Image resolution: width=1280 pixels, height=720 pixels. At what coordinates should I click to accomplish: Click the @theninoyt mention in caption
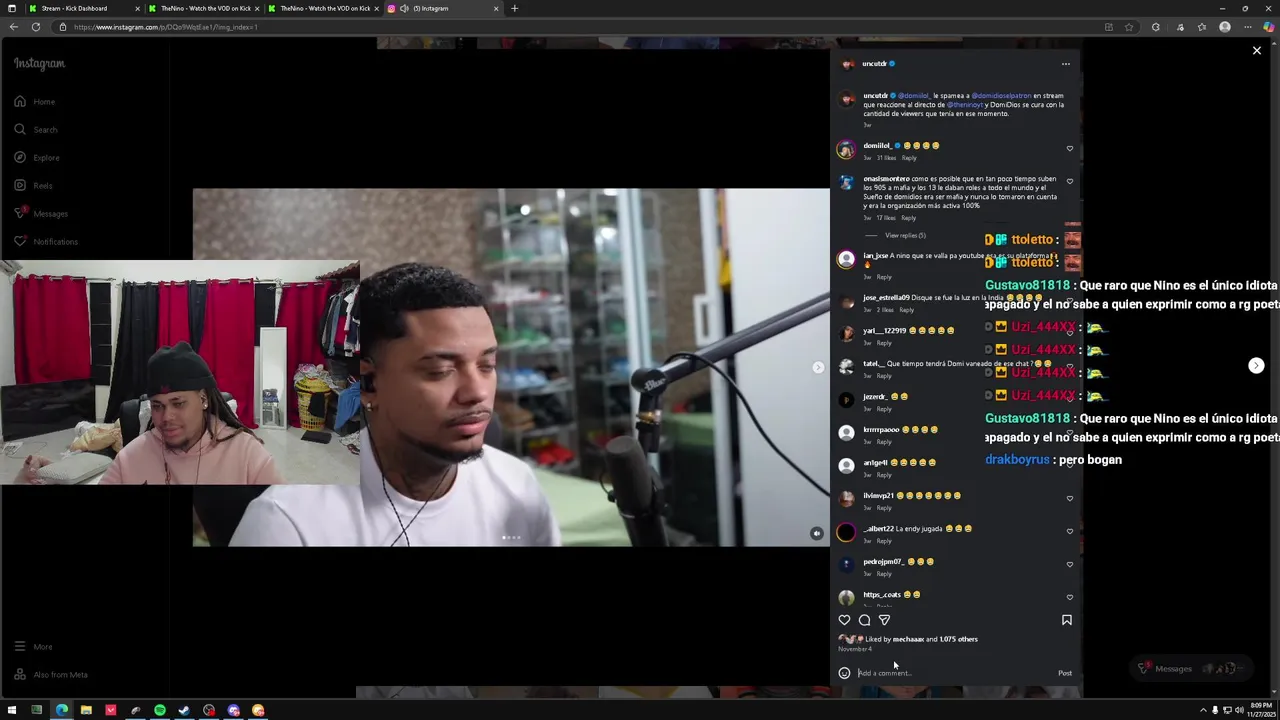(965, 105)
